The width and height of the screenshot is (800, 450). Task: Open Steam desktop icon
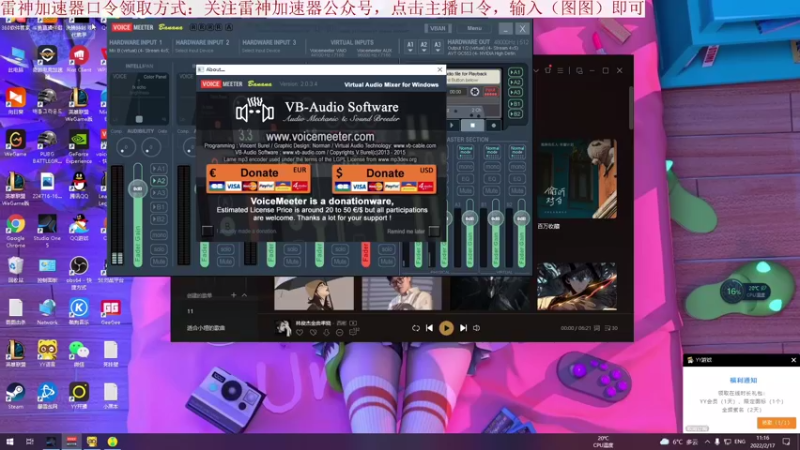15,396
